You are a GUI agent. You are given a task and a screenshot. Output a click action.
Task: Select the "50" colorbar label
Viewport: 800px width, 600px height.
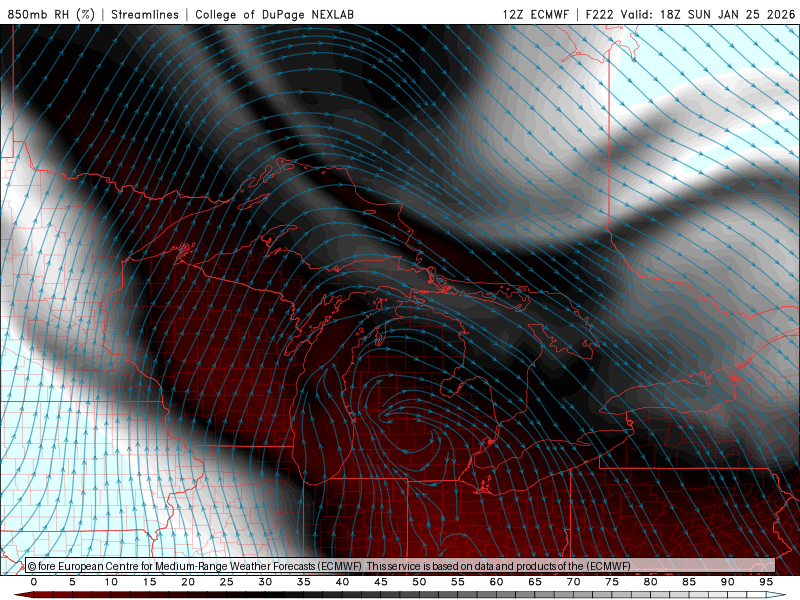(x=419, y=582)
